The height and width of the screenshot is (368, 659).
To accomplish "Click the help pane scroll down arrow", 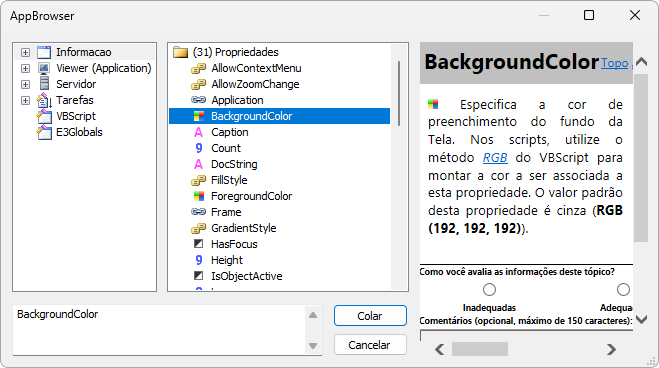I will 641,320.
